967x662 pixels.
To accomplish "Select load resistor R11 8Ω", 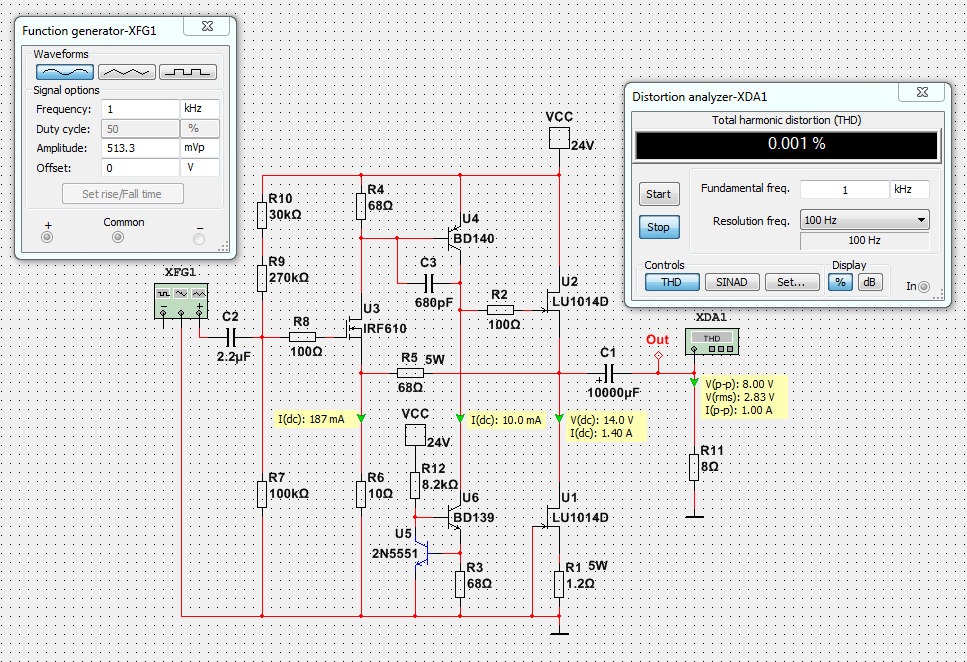I will click(694, 467).
